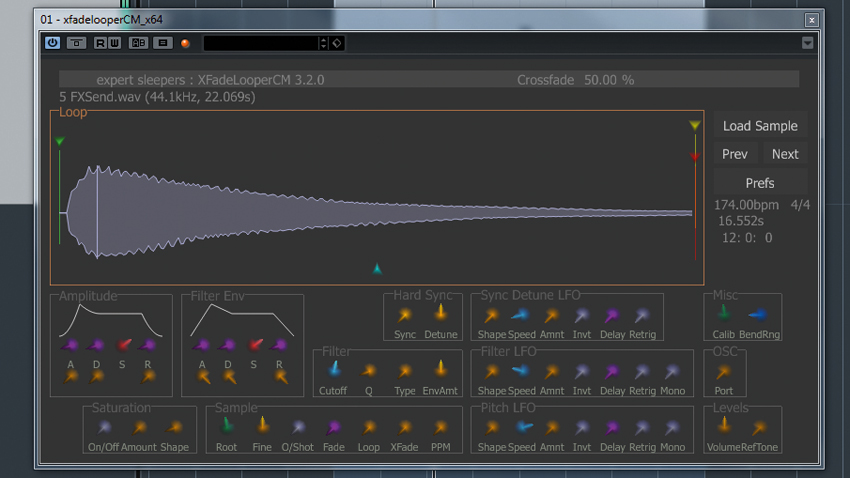Click the preset up/down stepper arrows
Image resolution: width=850 pixels, height=478 pixels.
tap(324, 43)
